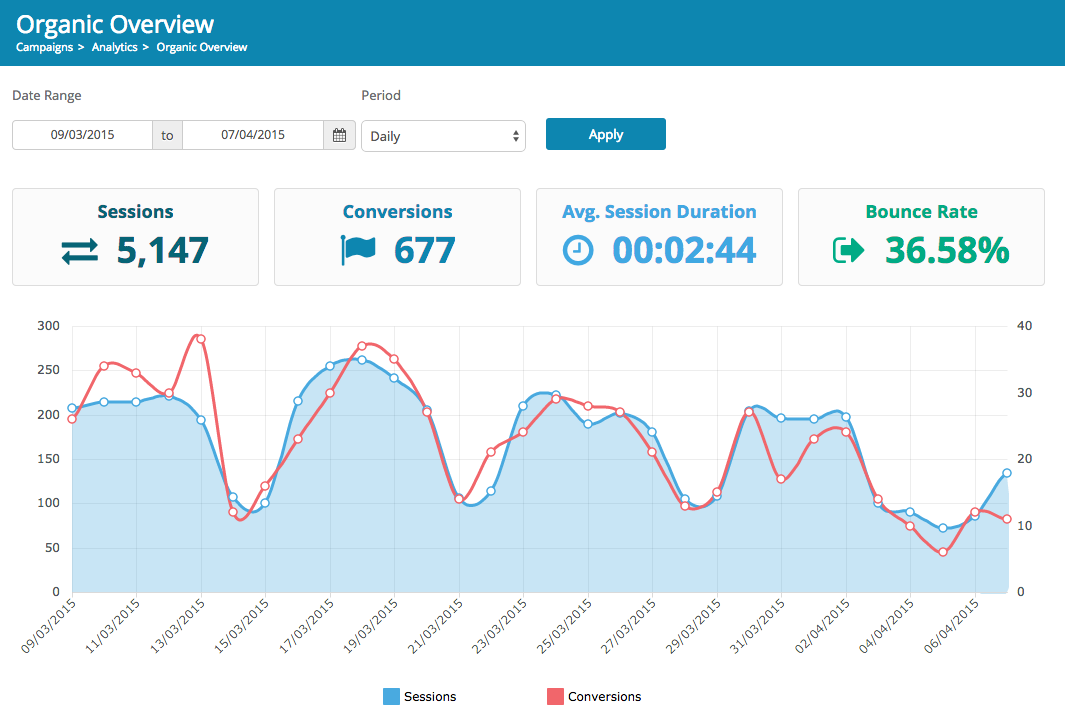
Task: Select the Bounce Rate 36.58% card
Action: pos(921,237)
